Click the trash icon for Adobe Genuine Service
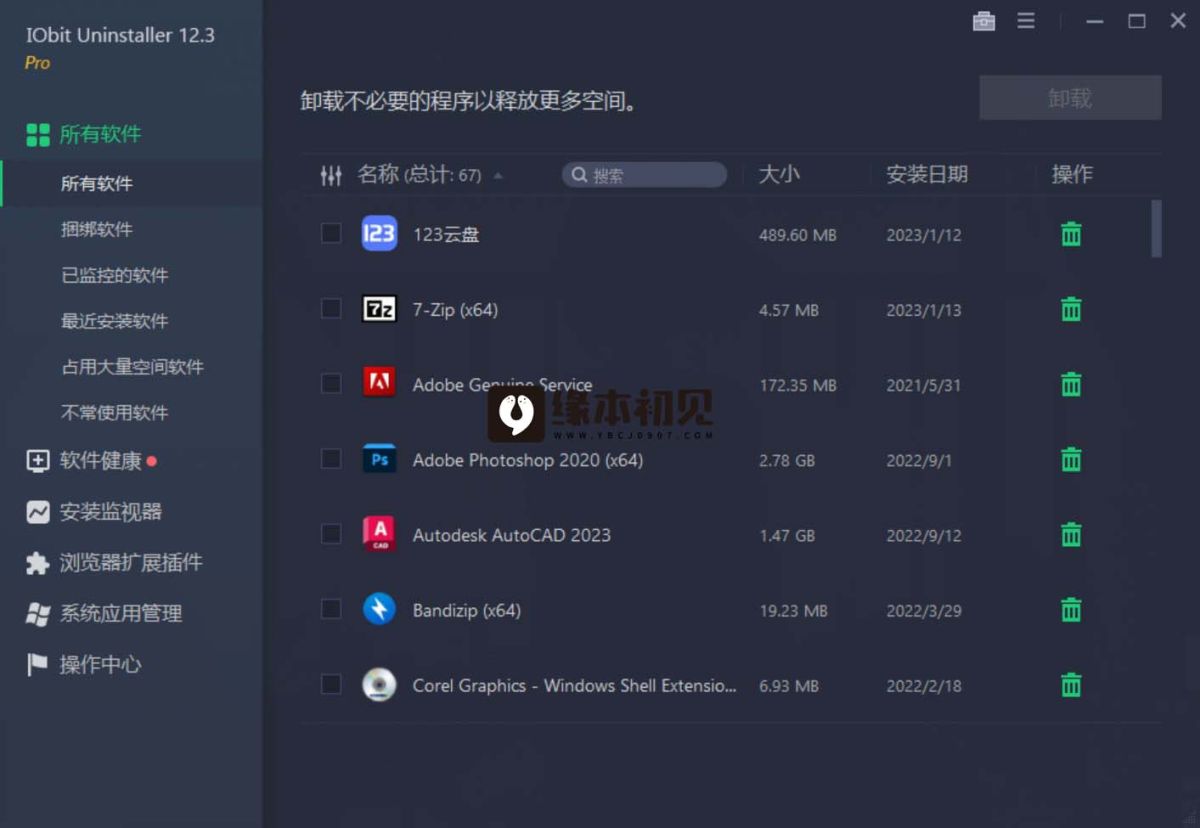The image size is (1200, 828). [1071, 384]
